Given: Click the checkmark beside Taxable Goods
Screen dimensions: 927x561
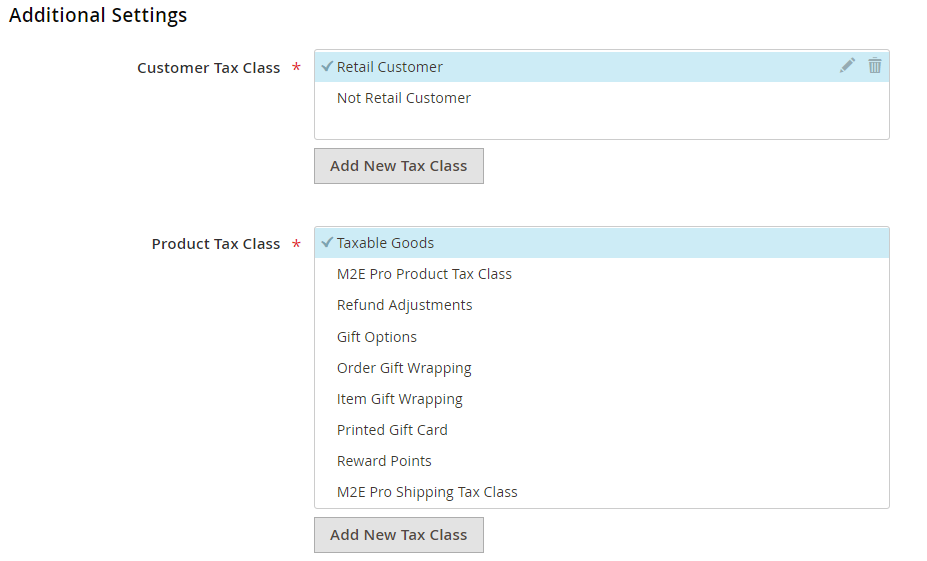Looking at the screenshot, I should click(x=327, y=242).
